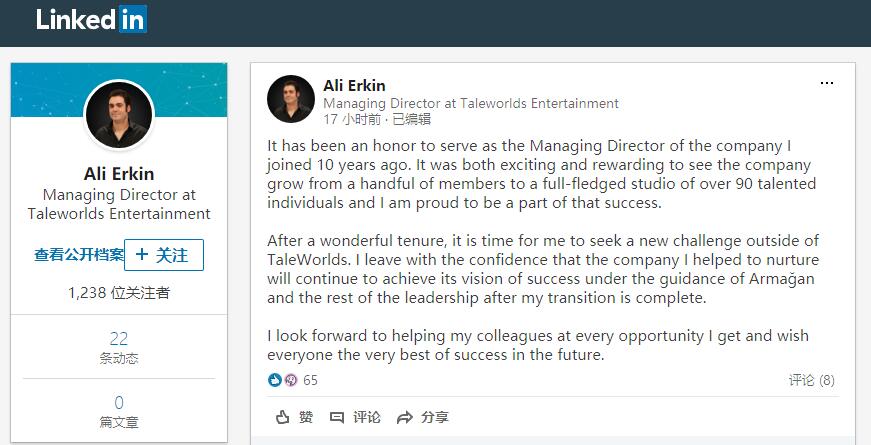Click the purple reaction icon beside 65
Viewport: 871px width, 445px height.
click(291, 380)
